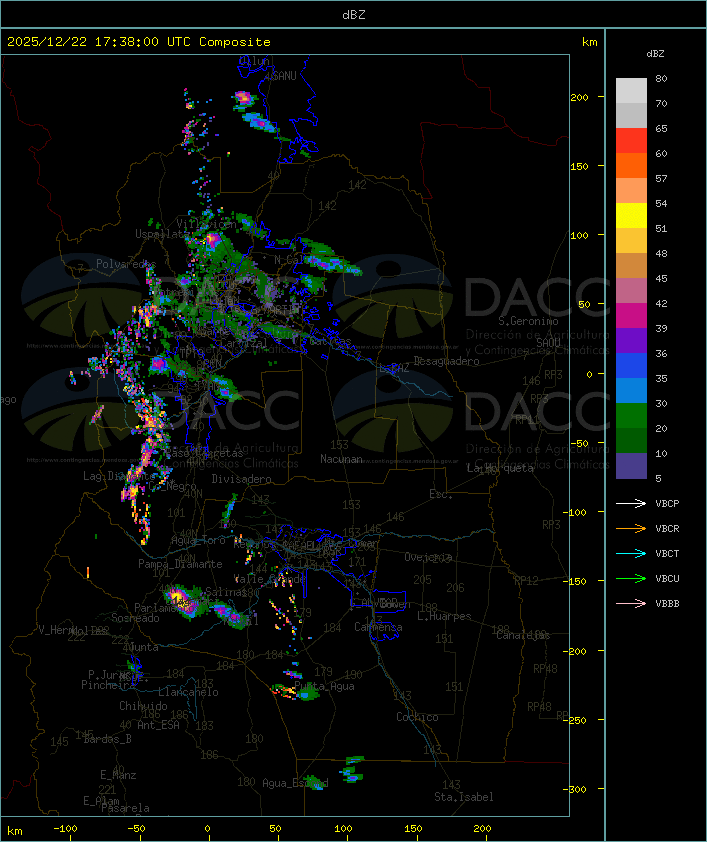This screenshot has width=707, height=842.
Task: Select the light blue 30-35 dBZ swatch
Action: click(x=631, y=390)
